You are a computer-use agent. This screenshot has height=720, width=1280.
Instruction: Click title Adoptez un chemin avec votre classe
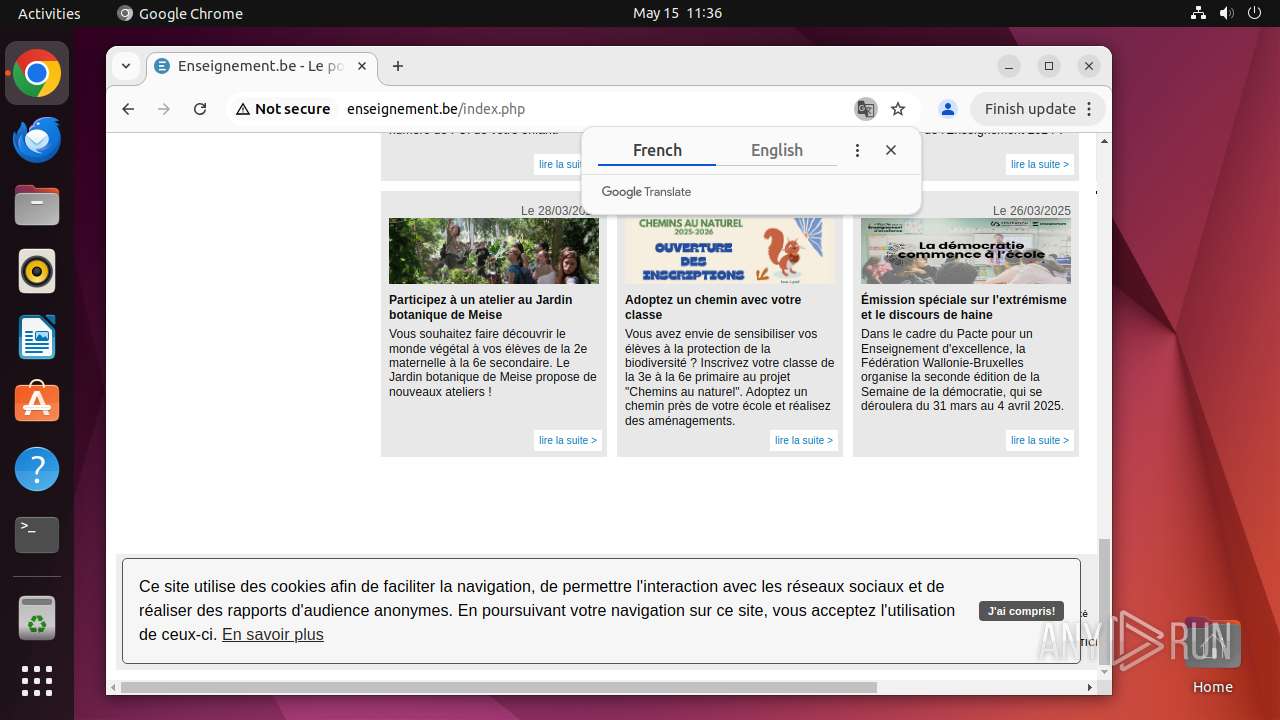(713, 307)
